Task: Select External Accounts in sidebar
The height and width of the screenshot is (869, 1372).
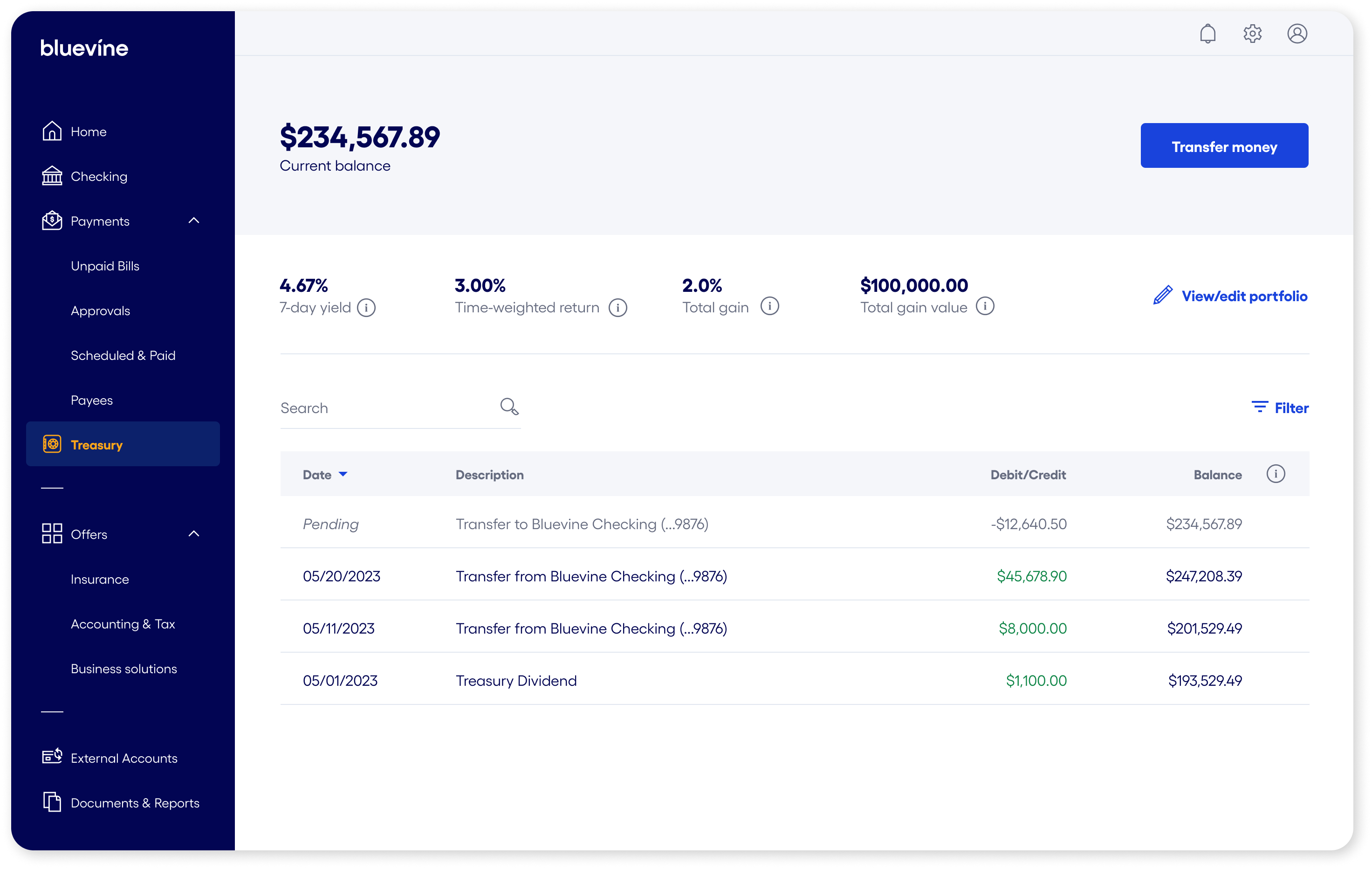Action: (x=123, y=758)
